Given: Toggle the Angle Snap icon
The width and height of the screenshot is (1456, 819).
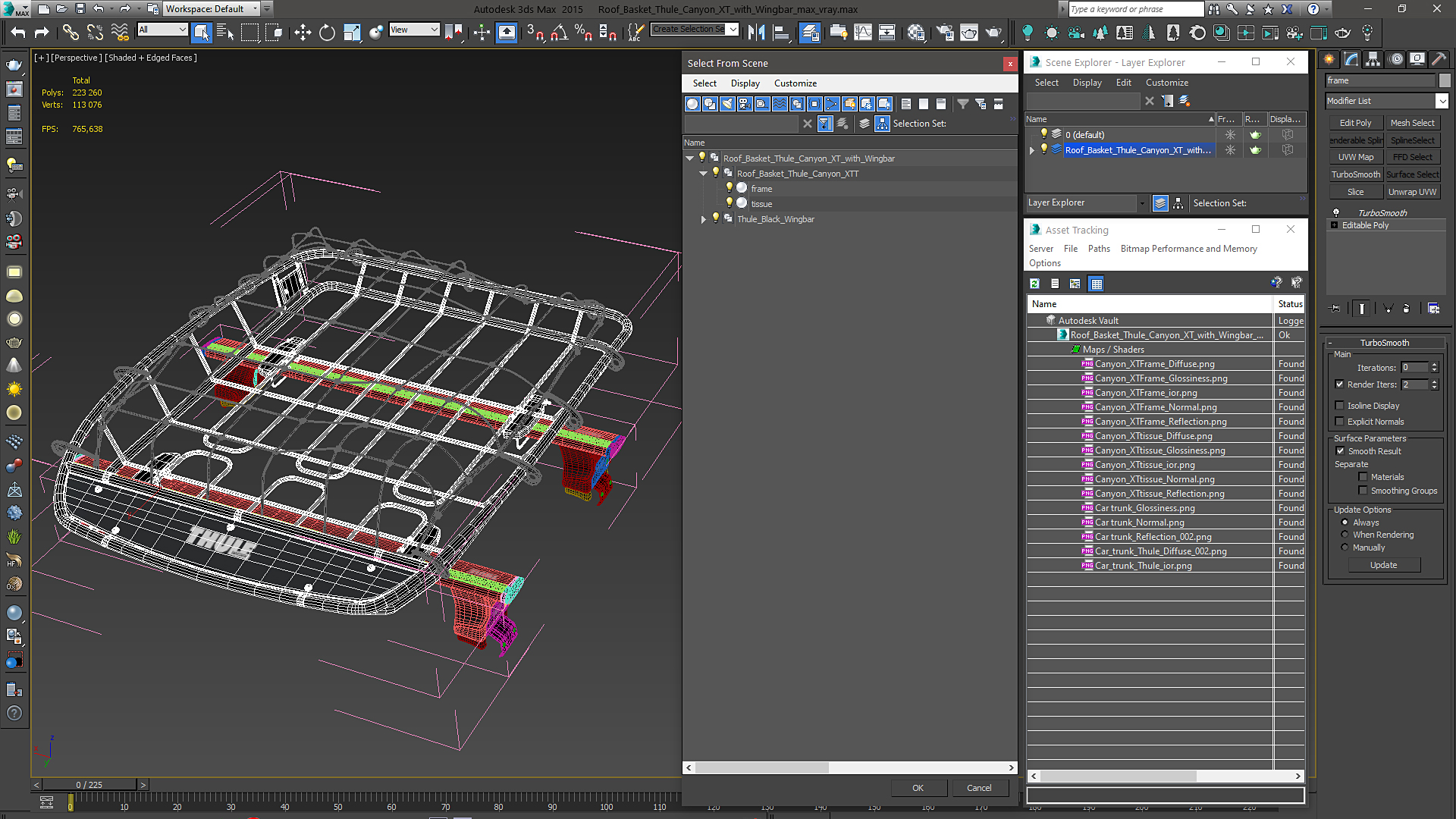Looking at the screenshot, I should click(560, 32).
